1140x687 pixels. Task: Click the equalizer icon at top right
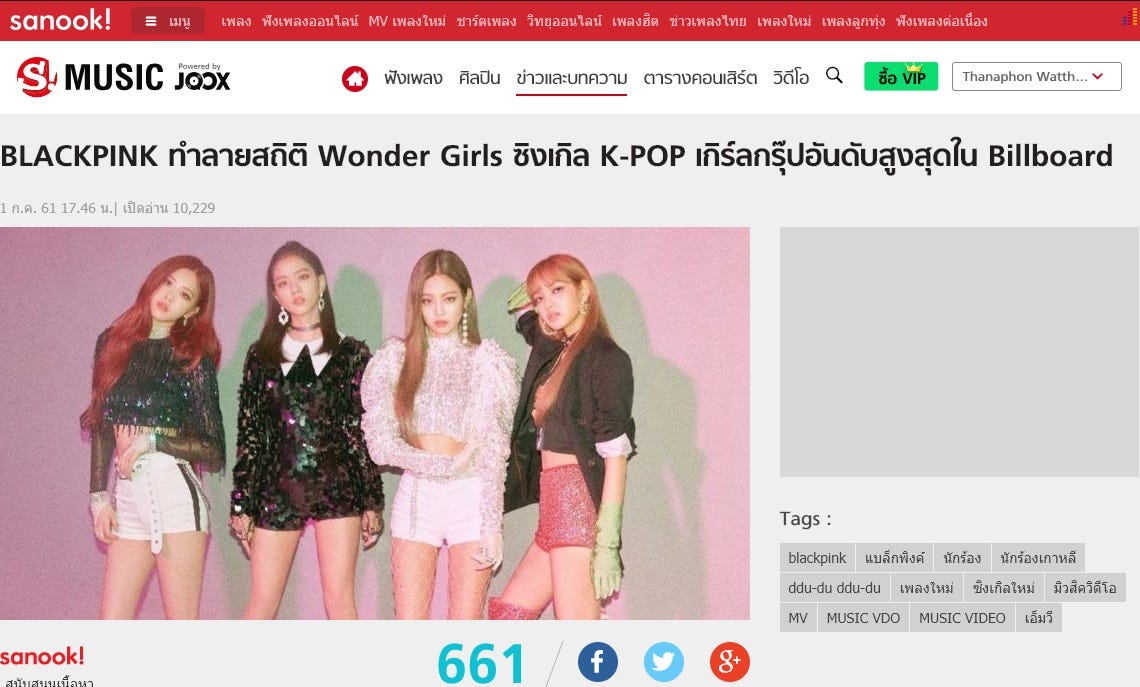click(1131, 17)
